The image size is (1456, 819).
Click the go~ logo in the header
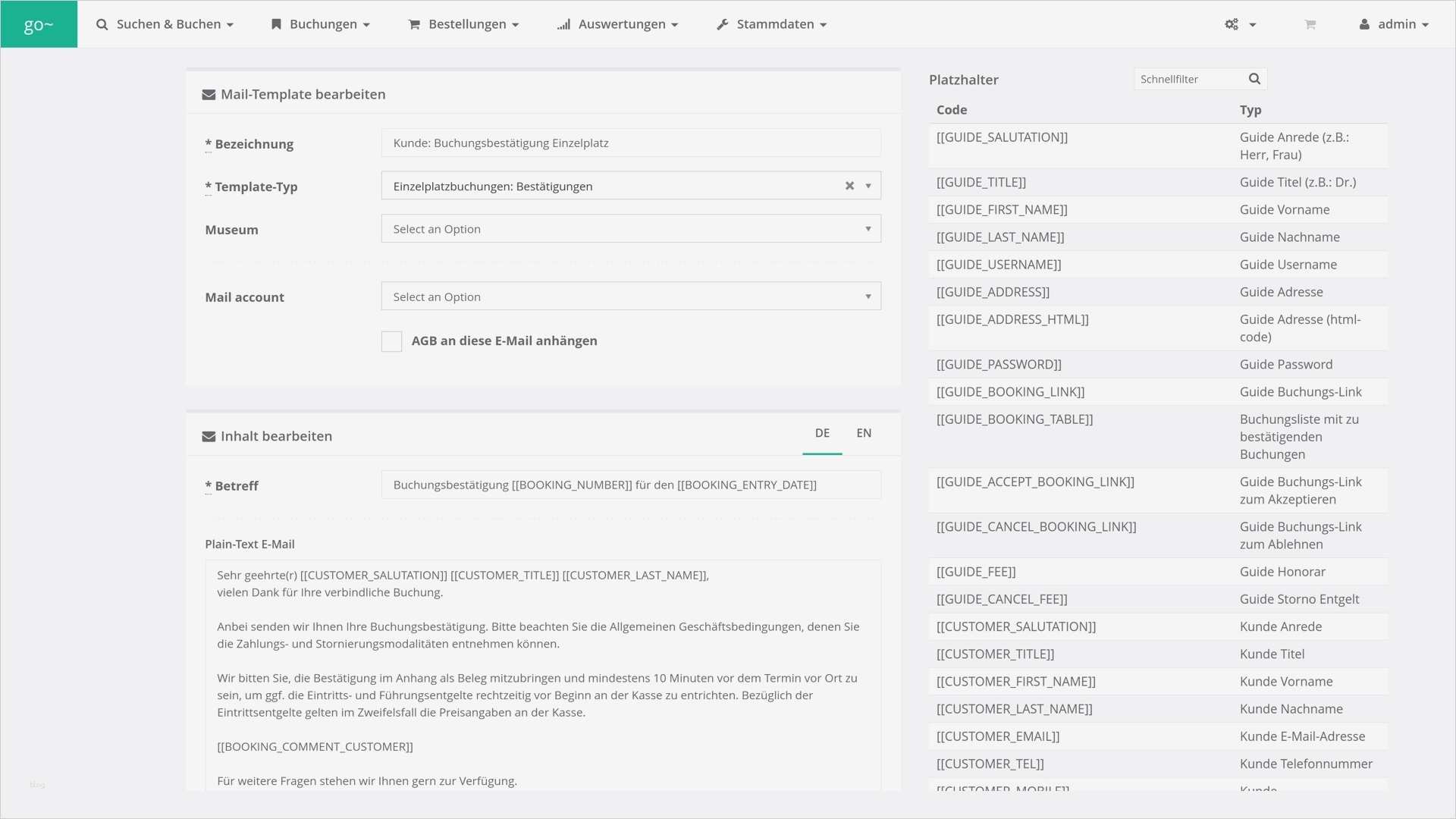[39, 24]
